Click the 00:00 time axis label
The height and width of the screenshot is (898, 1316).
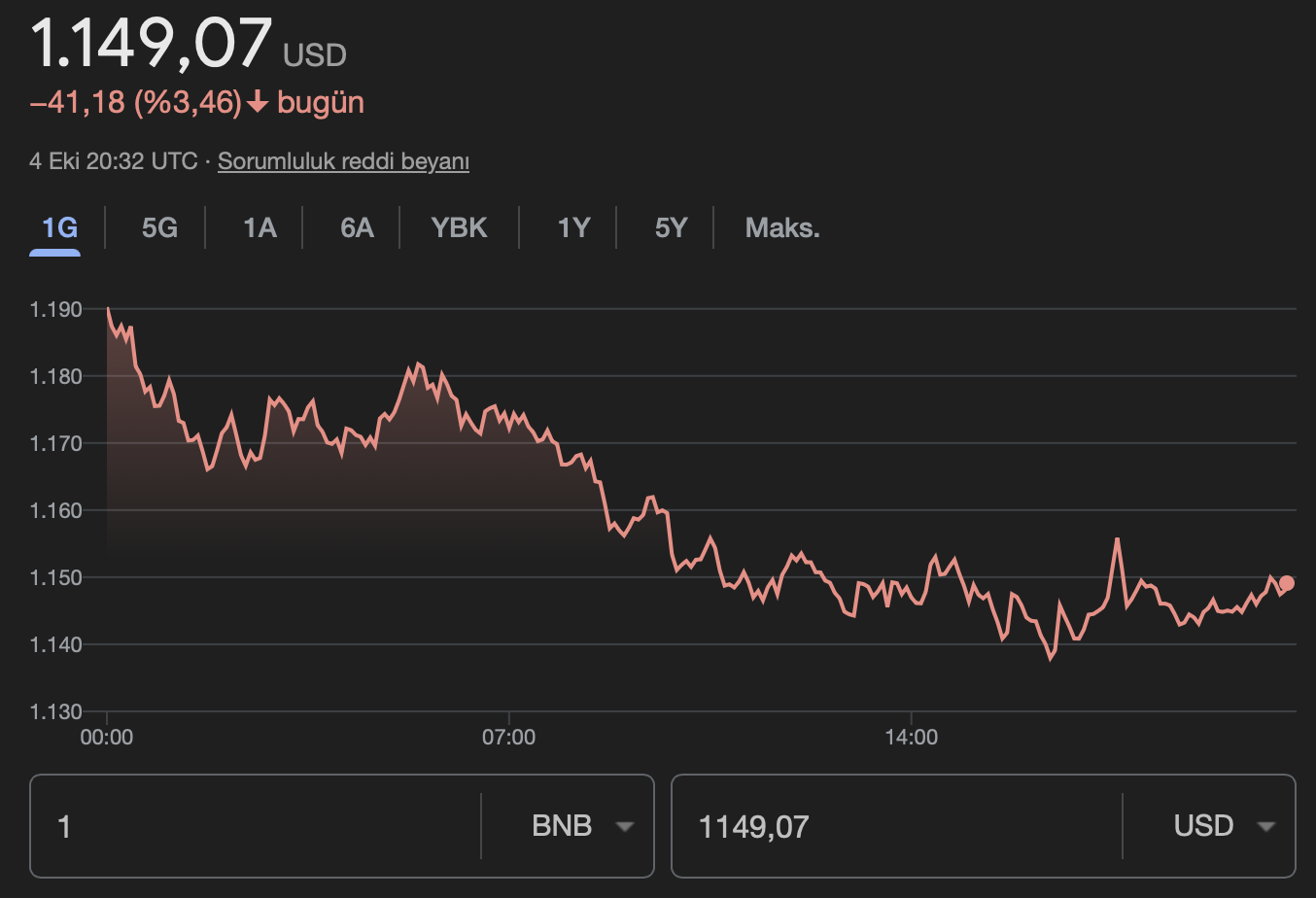(107, 738)
